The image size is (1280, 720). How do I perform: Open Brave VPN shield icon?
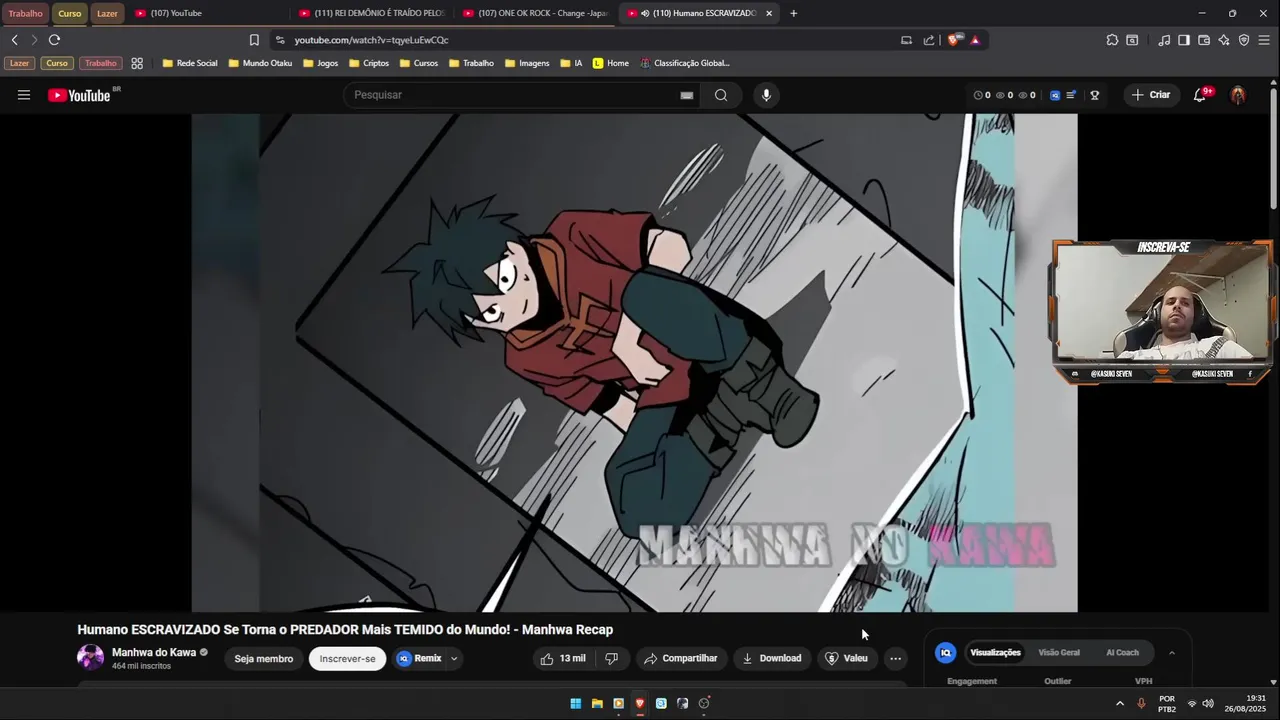pyautogui.click(x=1244, y=40)
